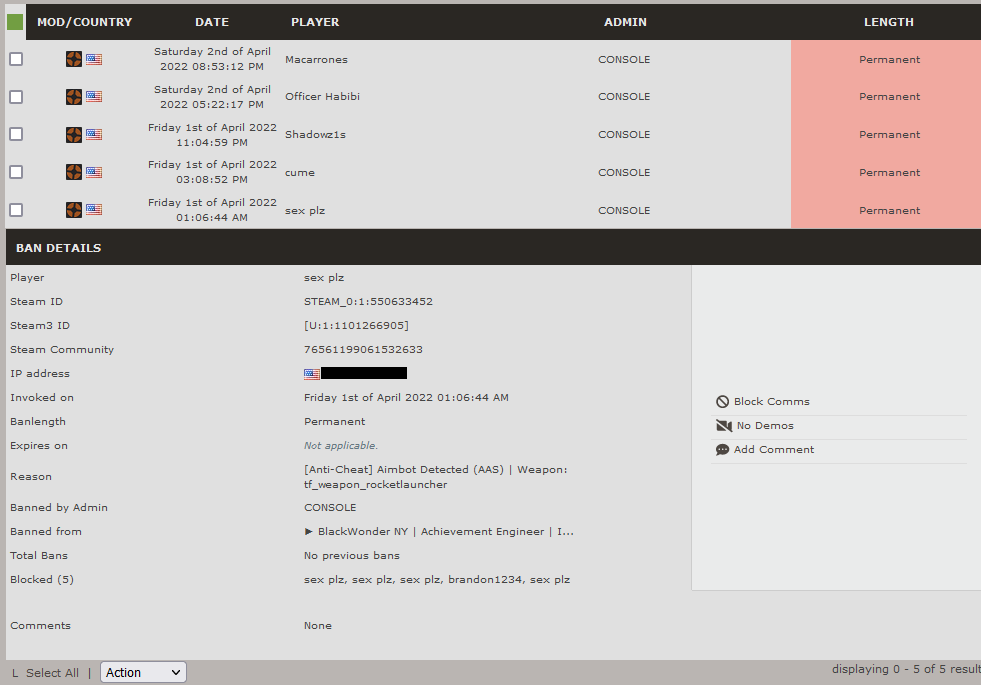
Task: Click the redacted IP address bar
Action: (x=363, y=373)
